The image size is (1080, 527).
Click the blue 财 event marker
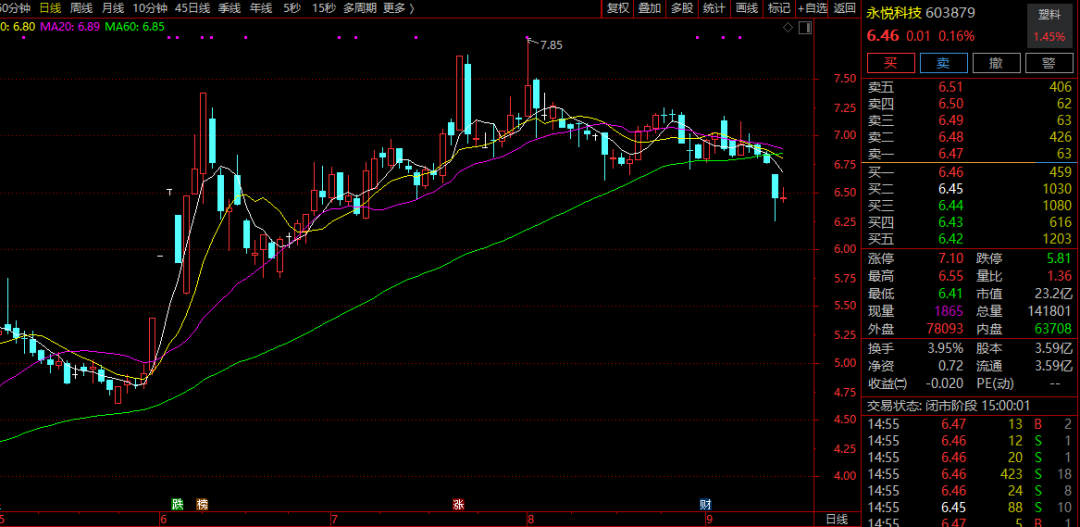point(706,503)
